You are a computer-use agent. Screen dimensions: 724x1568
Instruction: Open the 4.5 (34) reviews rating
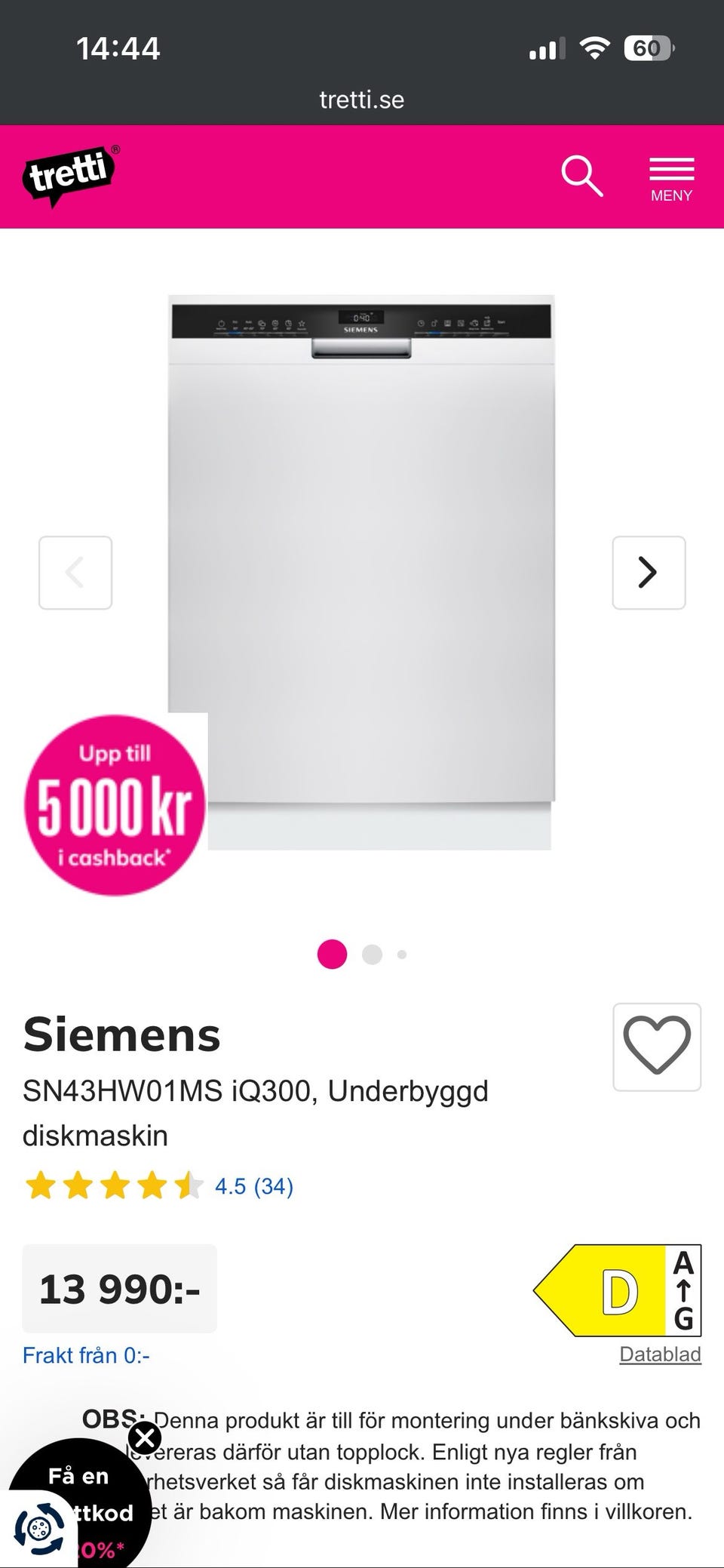tap(254, 1186)
